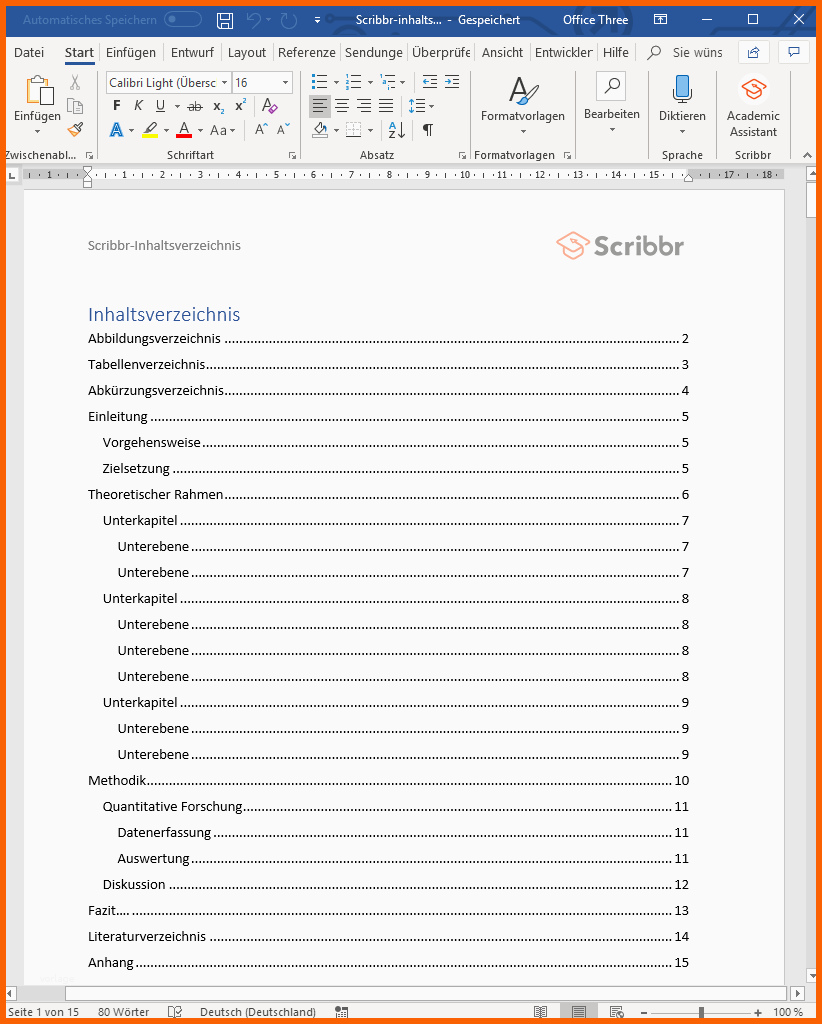
Task: Increase the font size with the grow icon
Action: point(261,130)
